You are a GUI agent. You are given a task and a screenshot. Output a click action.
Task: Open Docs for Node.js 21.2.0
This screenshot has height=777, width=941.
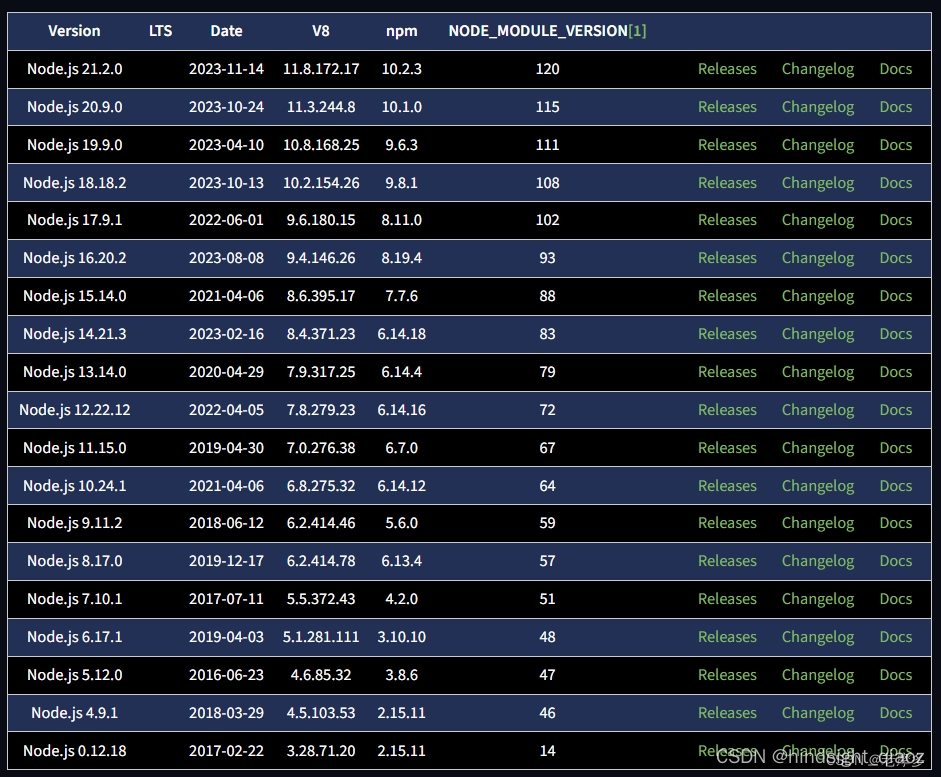895,69
